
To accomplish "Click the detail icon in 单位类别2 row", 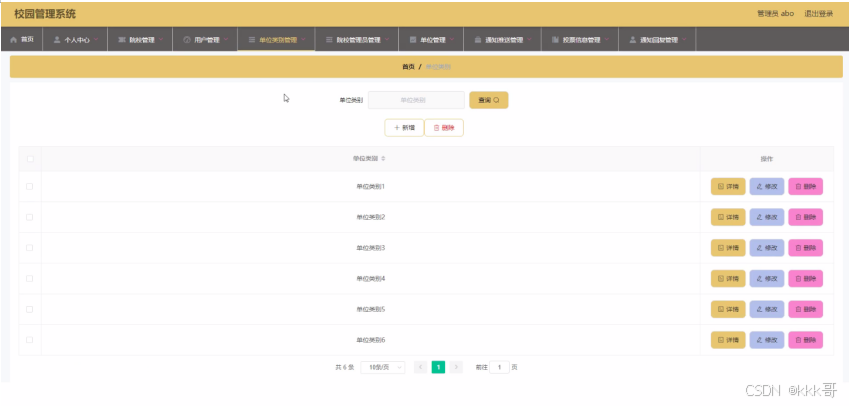I will 721,217.
